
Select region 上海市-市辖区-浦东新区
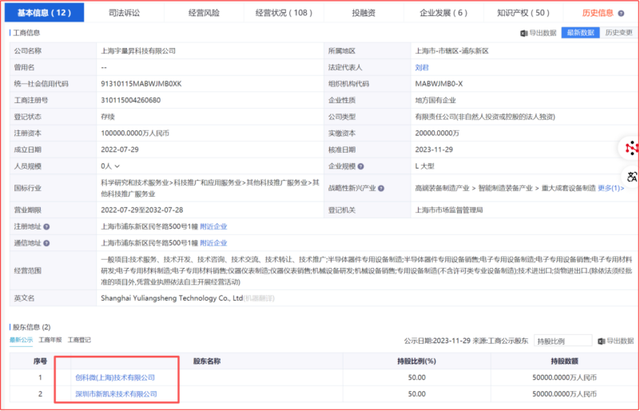pyautogui.click(x=452, y=51)
